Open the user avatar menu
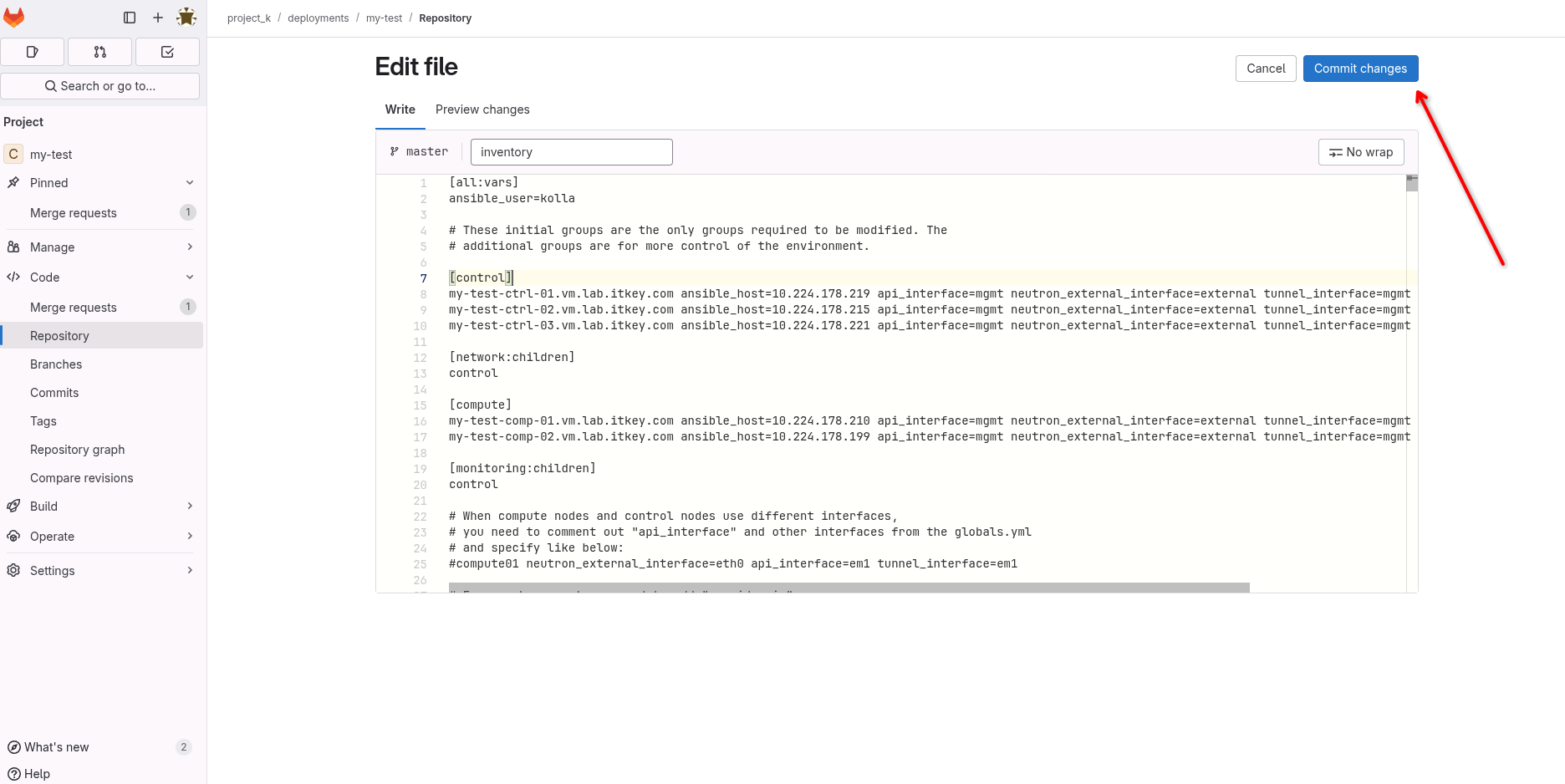This screenshot has height=784, width=1565. [186, 18]
